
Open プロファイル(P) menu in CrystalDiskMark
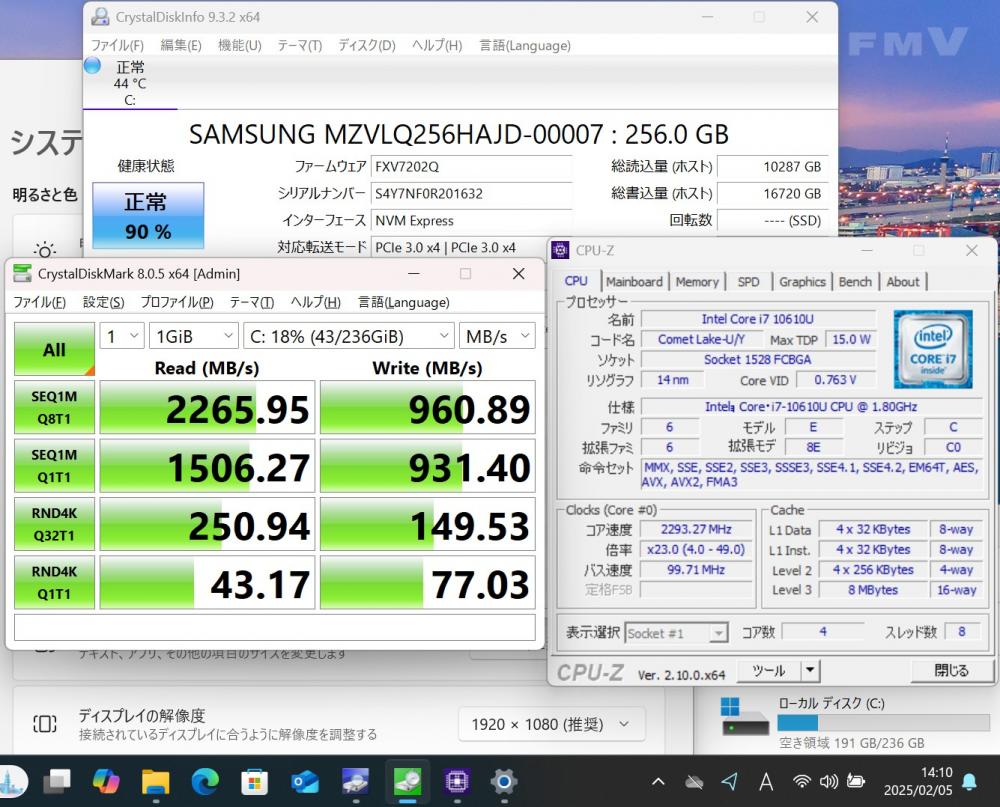point(176,302)
